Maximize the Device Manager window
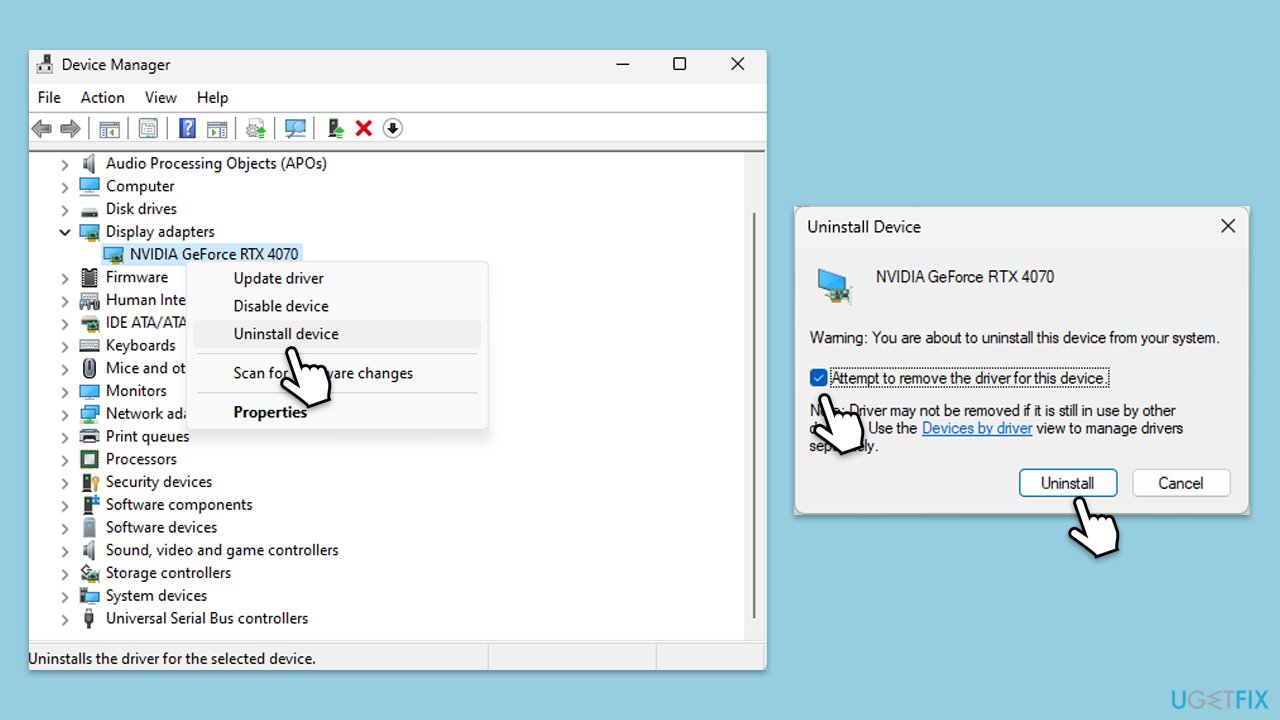The width and height of the screenshot is (1280, 720). (680, 64)
